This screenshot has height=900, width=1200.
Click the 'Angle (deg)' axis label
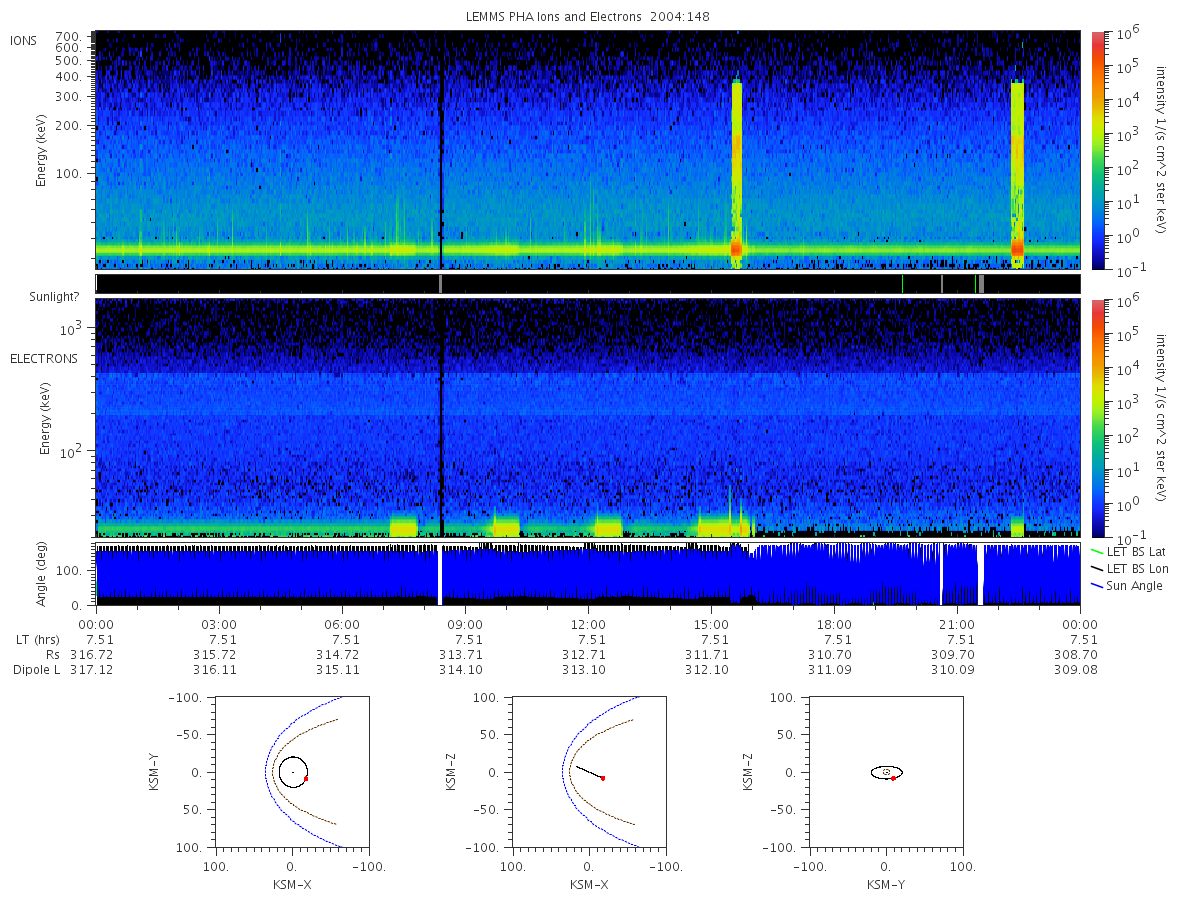click(43, 574)
